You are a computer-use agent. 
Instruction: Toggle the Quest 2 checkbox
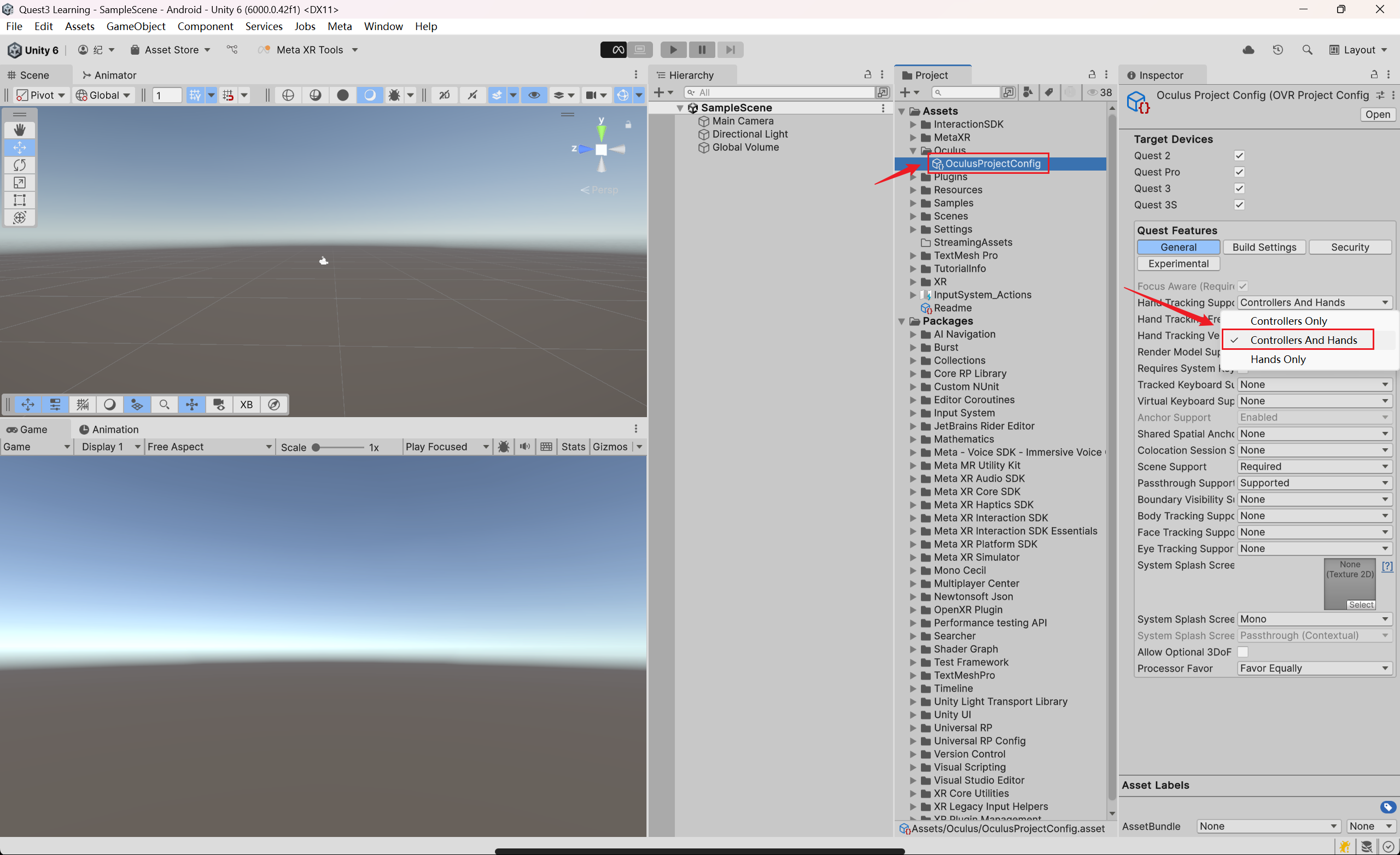coord(1239,156)
